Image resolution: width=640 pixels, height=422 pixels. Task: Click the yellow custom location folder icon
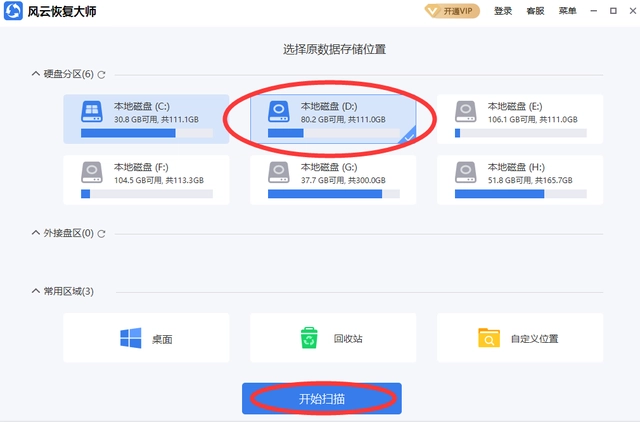(489, 338)
